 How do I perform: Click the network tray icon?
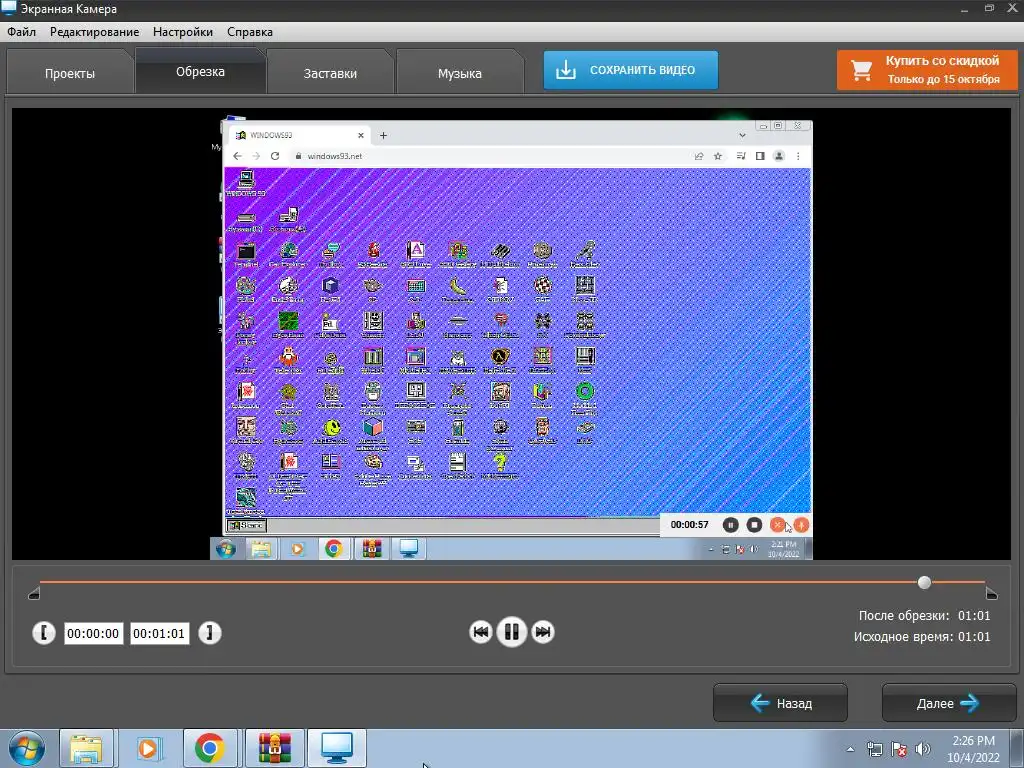click(874, 749)
